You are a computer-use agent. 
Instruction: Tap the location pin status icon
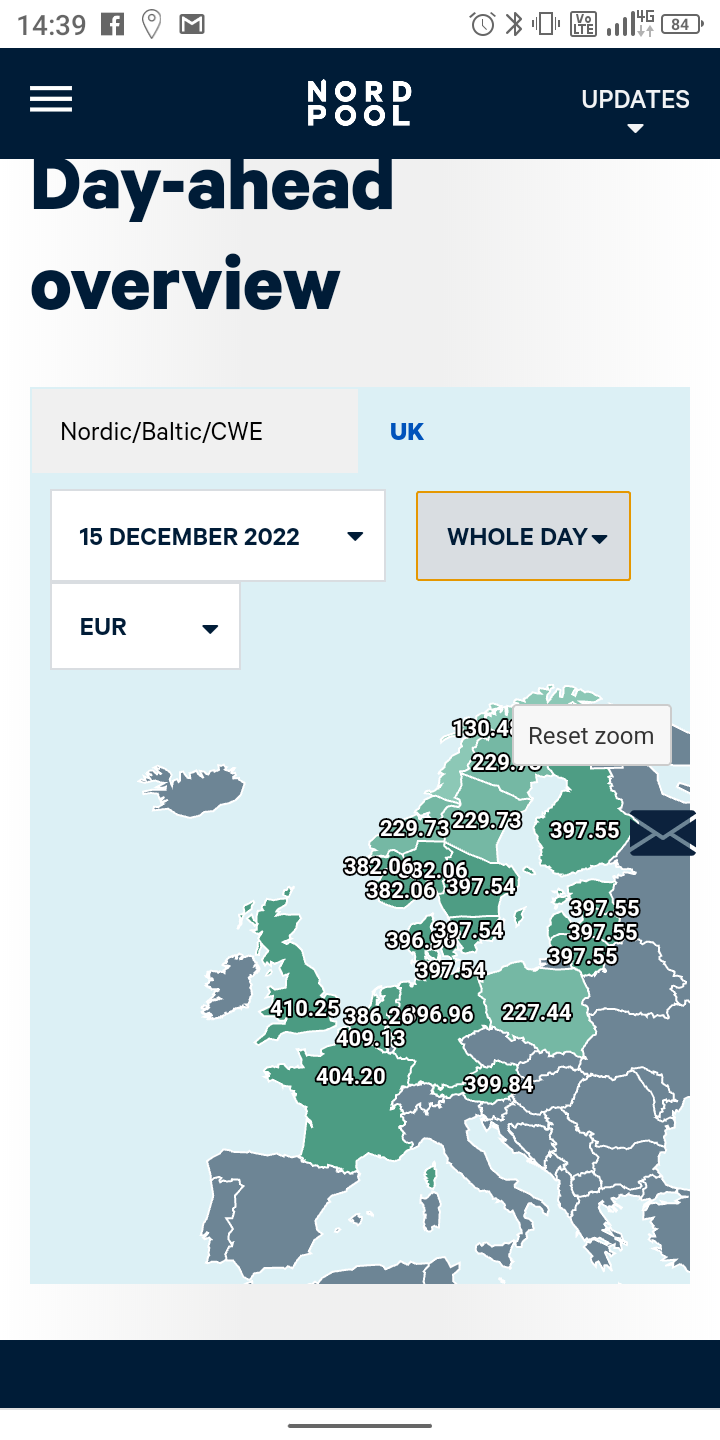151,24
